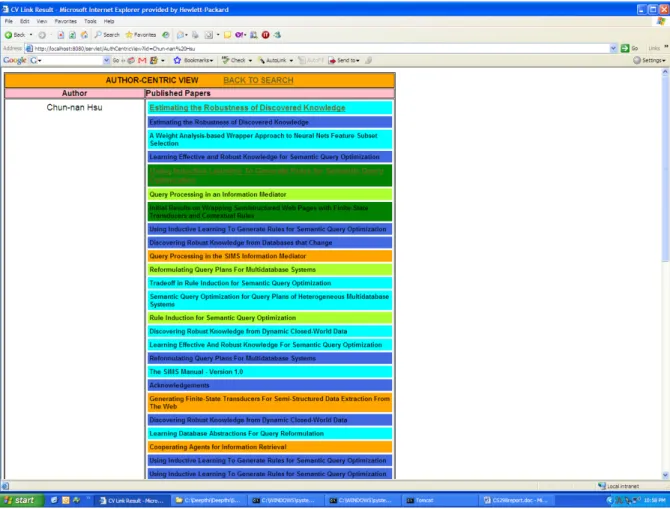Click the yellow Discuss note icon
670x509 pixels.
pos(227,35)
